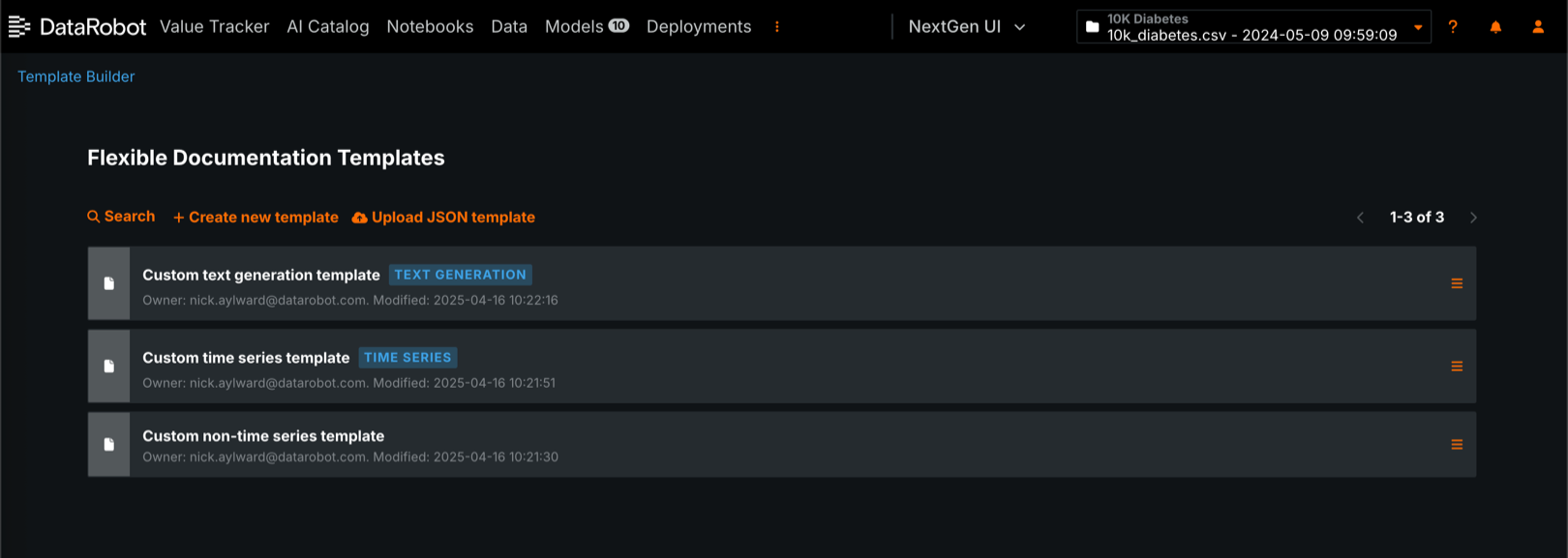Click Upload JSON template
The height and width of the screenshot is (558, 1568).
click(443, 218)
